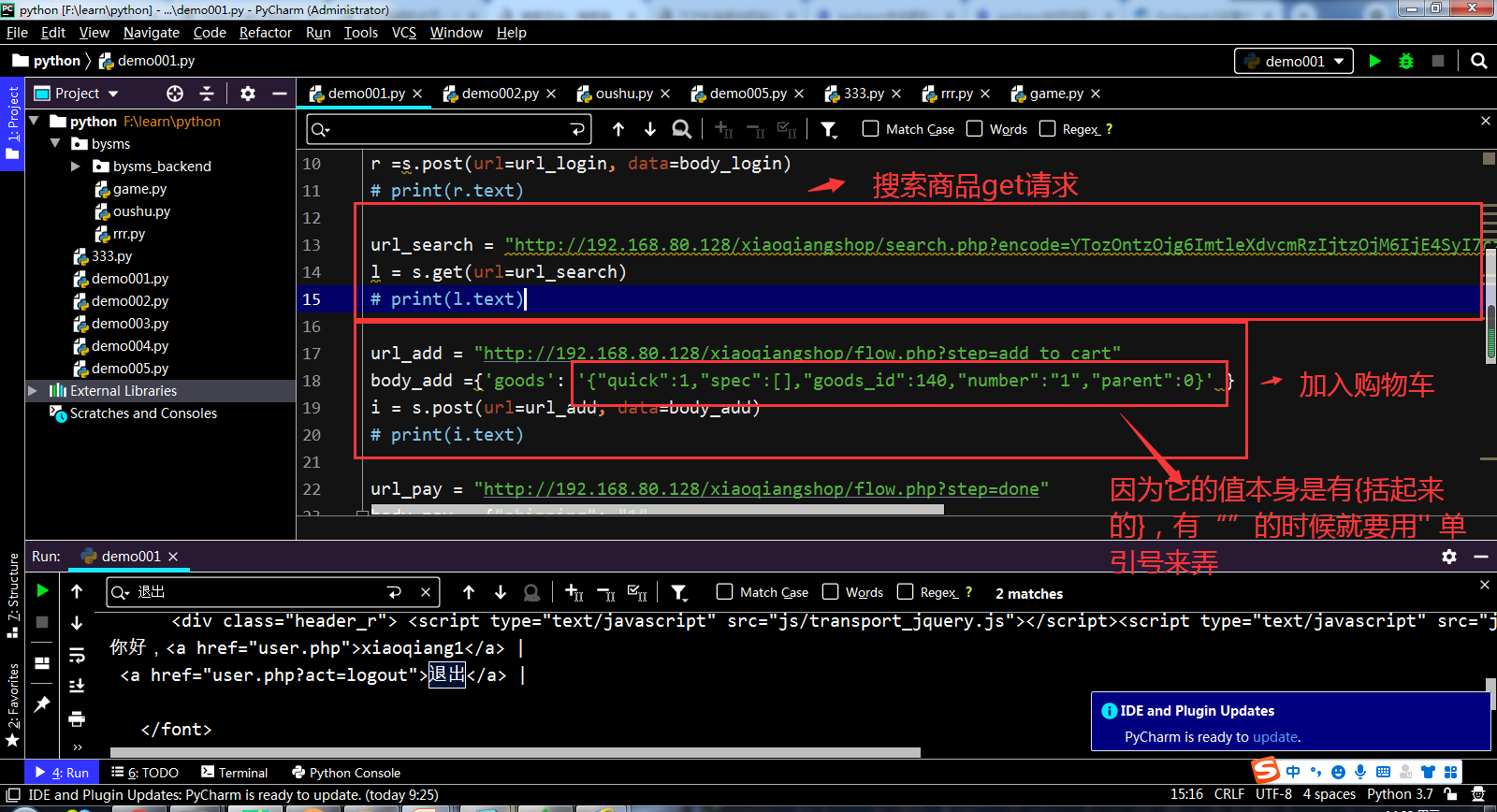Viewport: 1497px width, 812px height.
Task: Toggle soft-wrap in Run console
Action: click(77, 654)
